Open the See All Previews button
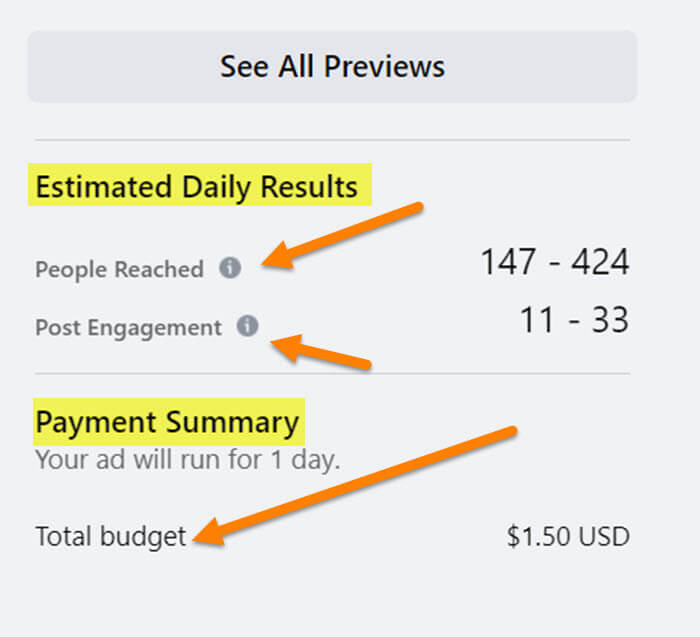This screenshot has width=700, height=637. 332,67
